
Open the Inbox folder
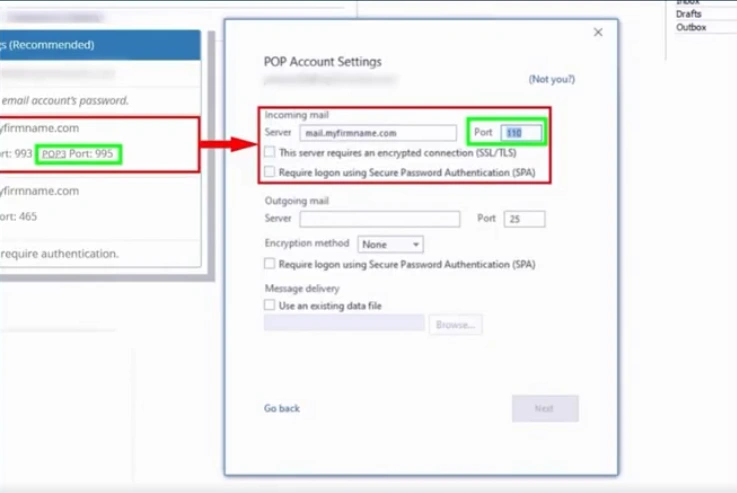688,3
